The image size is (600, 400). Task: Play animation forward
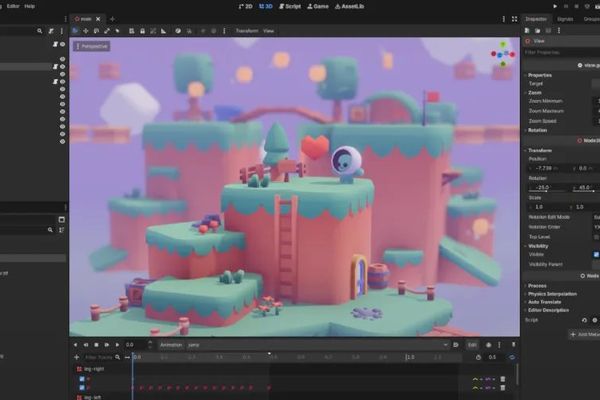pyautogui.click(x=117, y=345)
